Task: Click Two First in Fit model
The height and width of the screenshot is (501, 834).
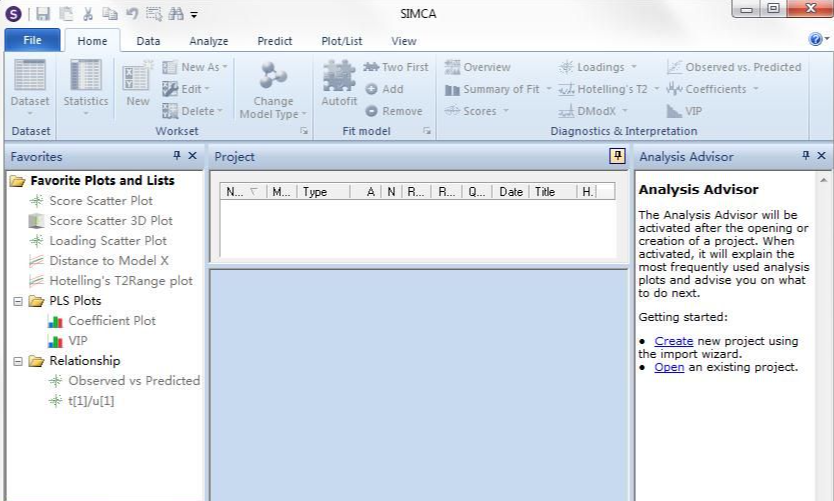Action: click(396, 67)
